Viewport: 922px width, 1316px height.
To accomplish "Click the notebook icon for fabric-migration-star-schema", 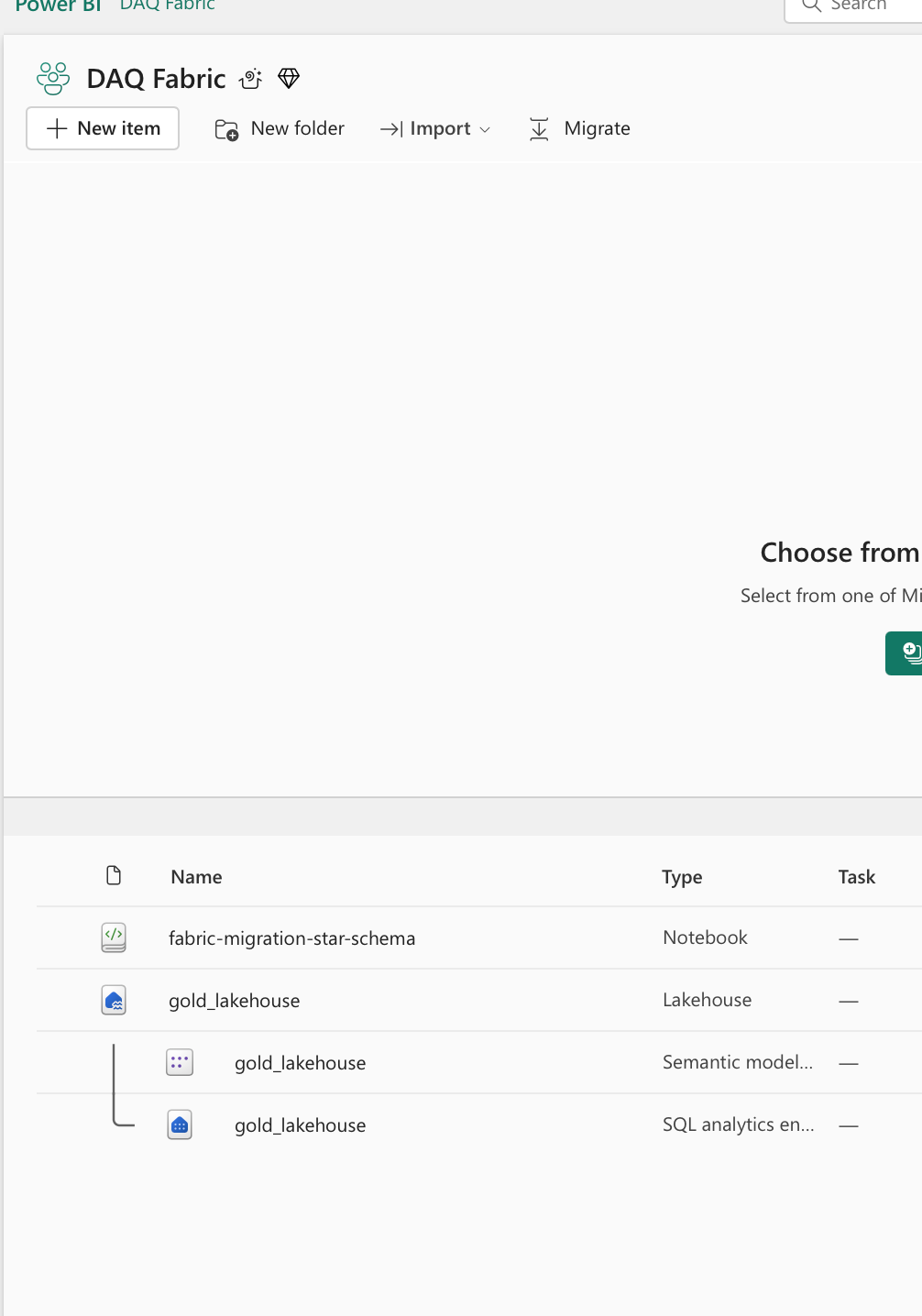I will (114, 938).
